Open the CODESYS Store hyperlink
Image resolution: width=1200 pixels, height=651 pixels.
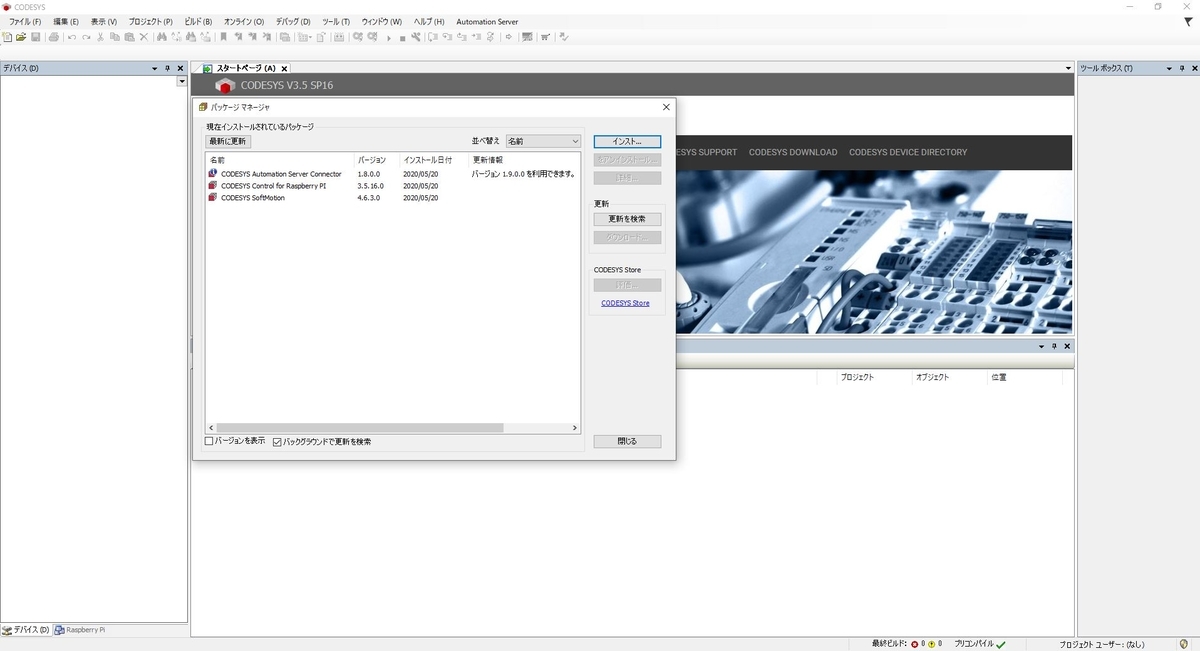[625, 303]
